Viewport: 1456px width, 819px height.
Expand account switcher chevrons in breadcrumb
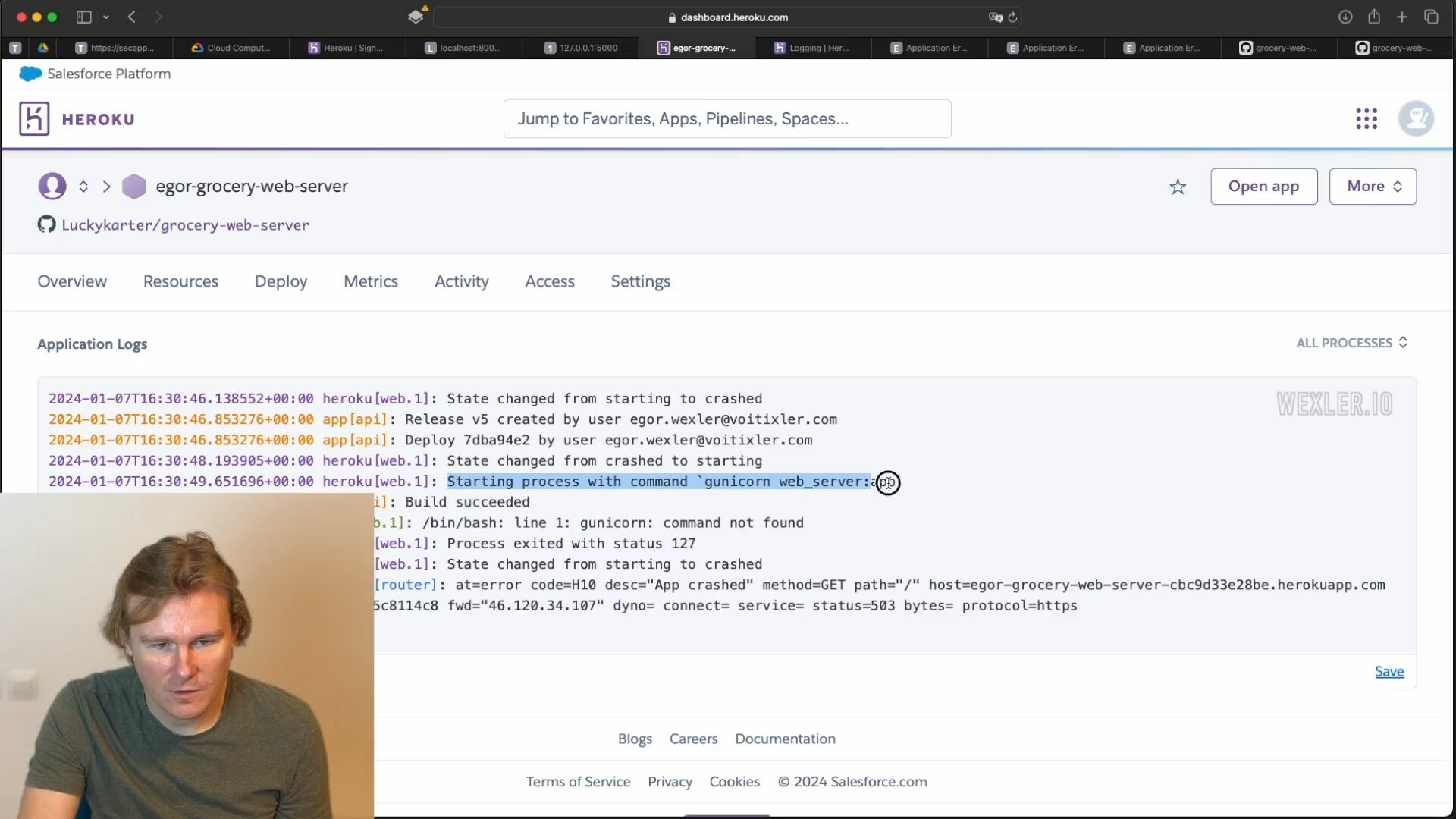(83, 187)
